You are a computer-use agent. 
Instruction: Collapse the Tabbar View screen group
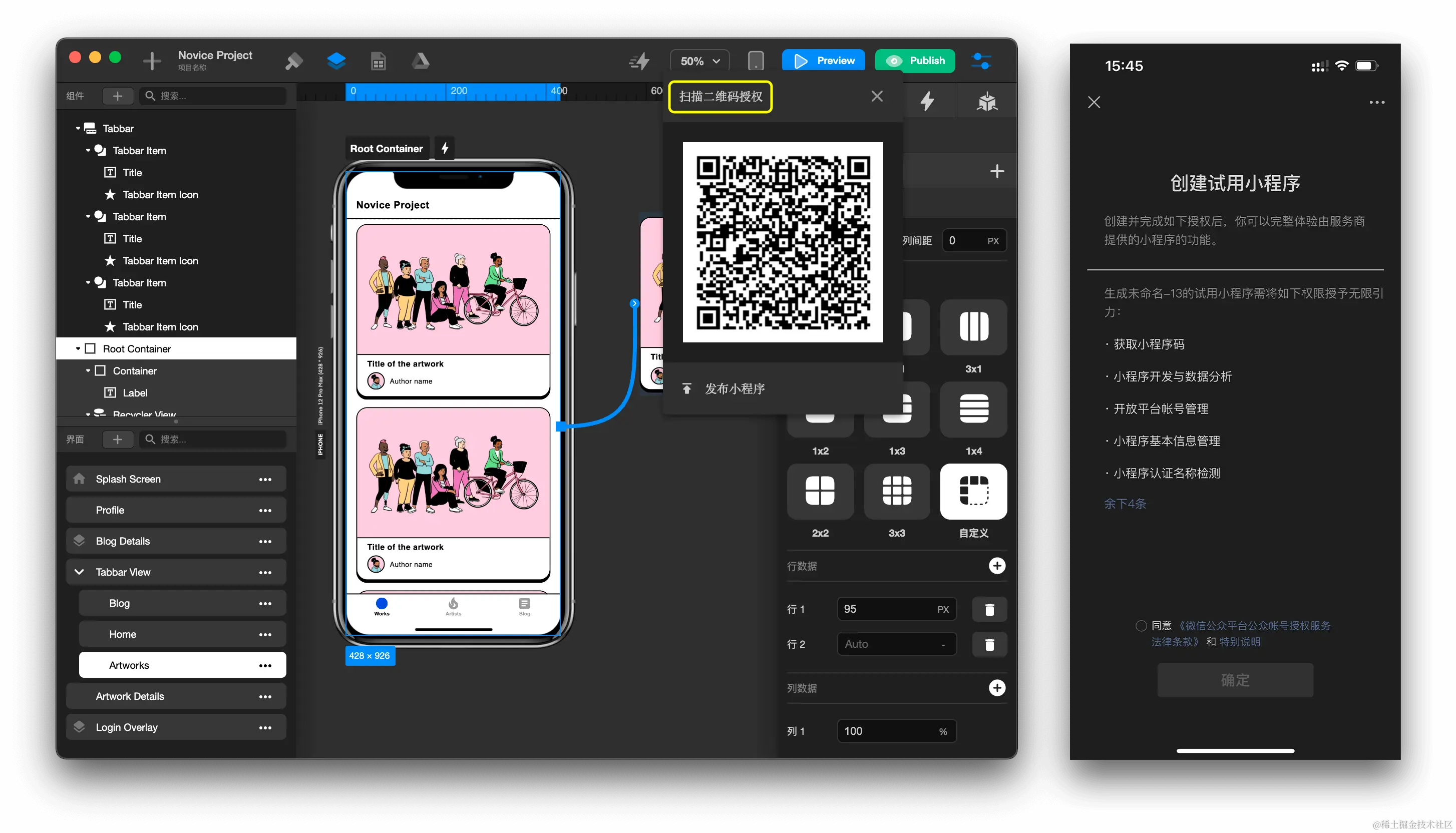[80, 572]
